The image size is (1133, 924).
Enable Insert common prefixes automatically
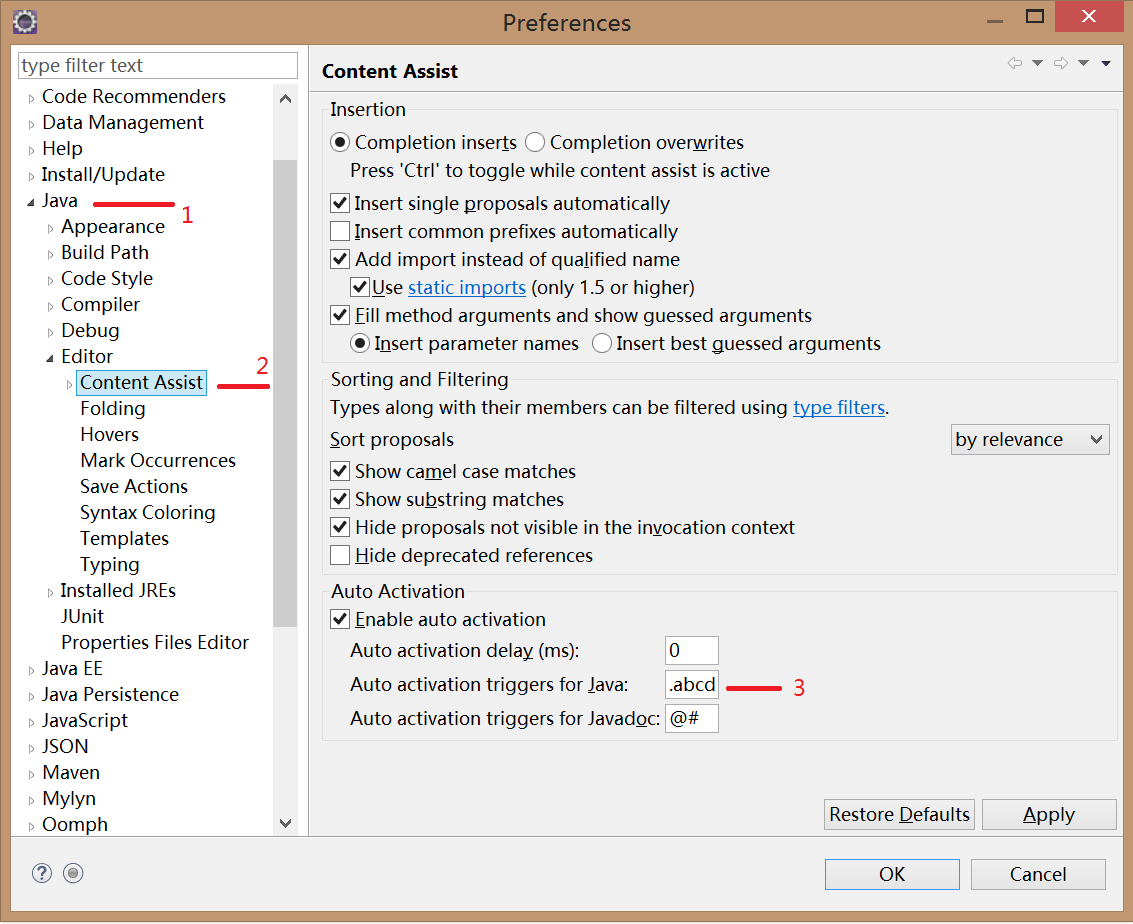point(340,232)
